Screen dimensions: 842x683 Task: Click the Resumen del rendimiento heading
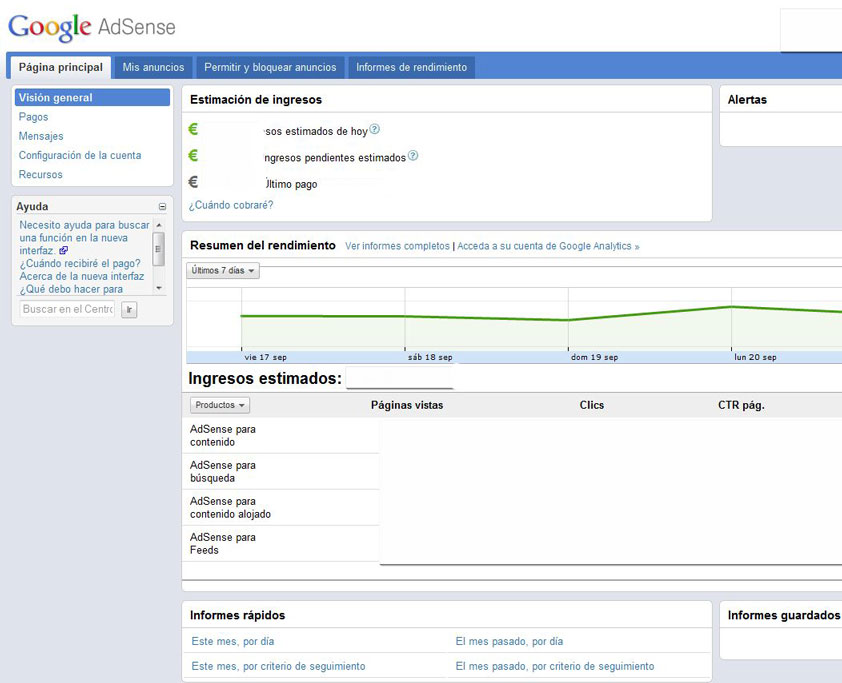click(263, 245)
